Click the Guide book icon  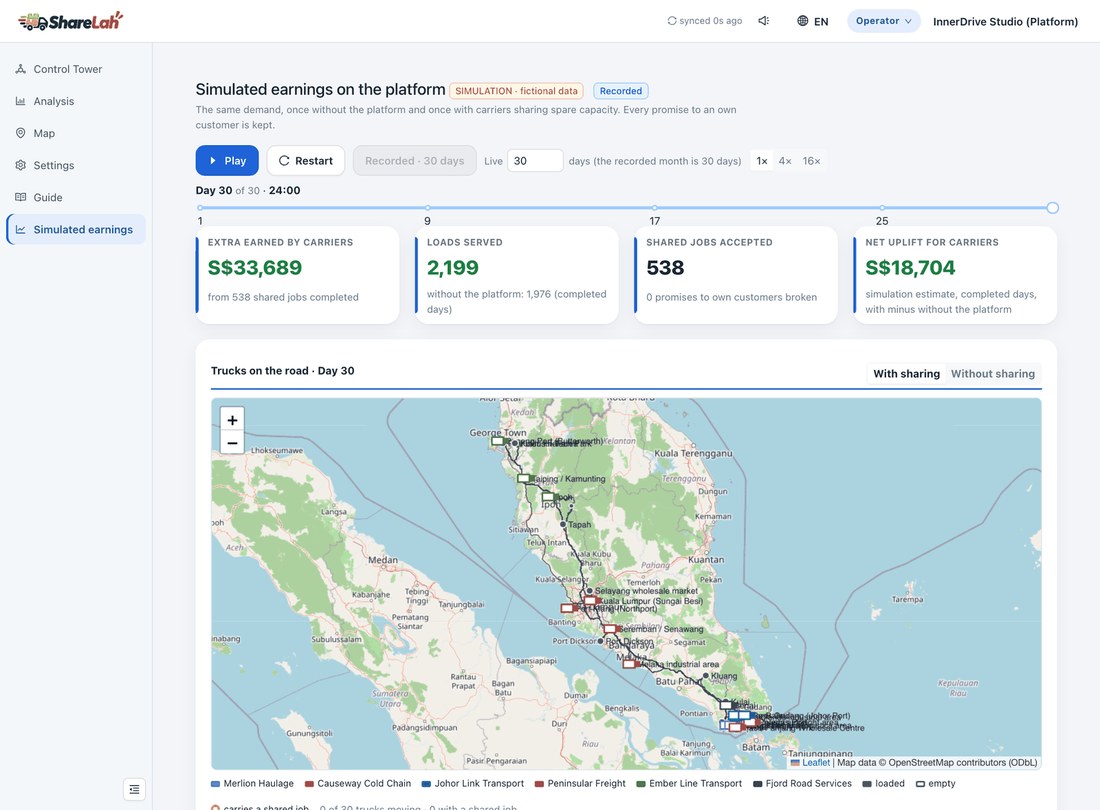tap(20, 198)
